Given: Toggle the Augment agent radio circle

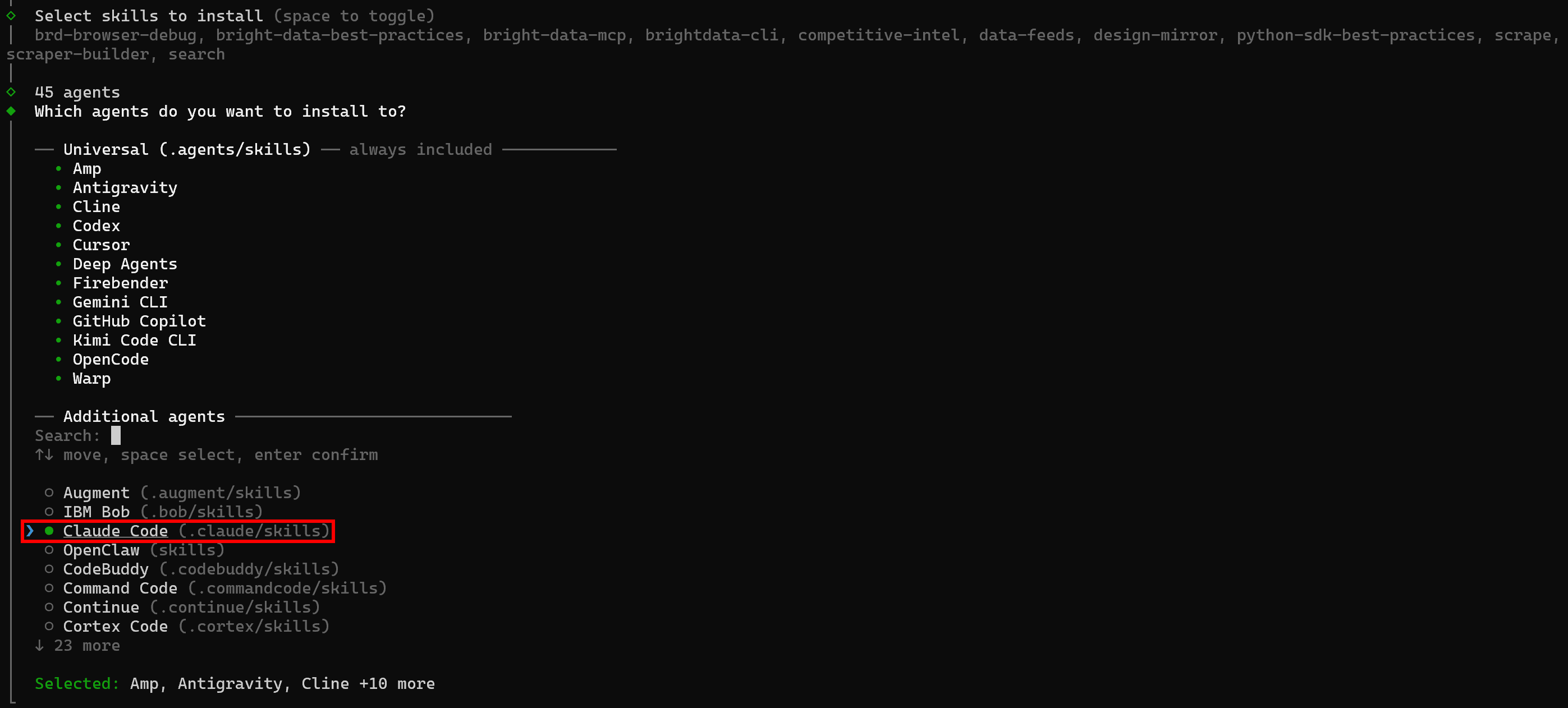Looking at the screenshot, I should click(49, 493).
